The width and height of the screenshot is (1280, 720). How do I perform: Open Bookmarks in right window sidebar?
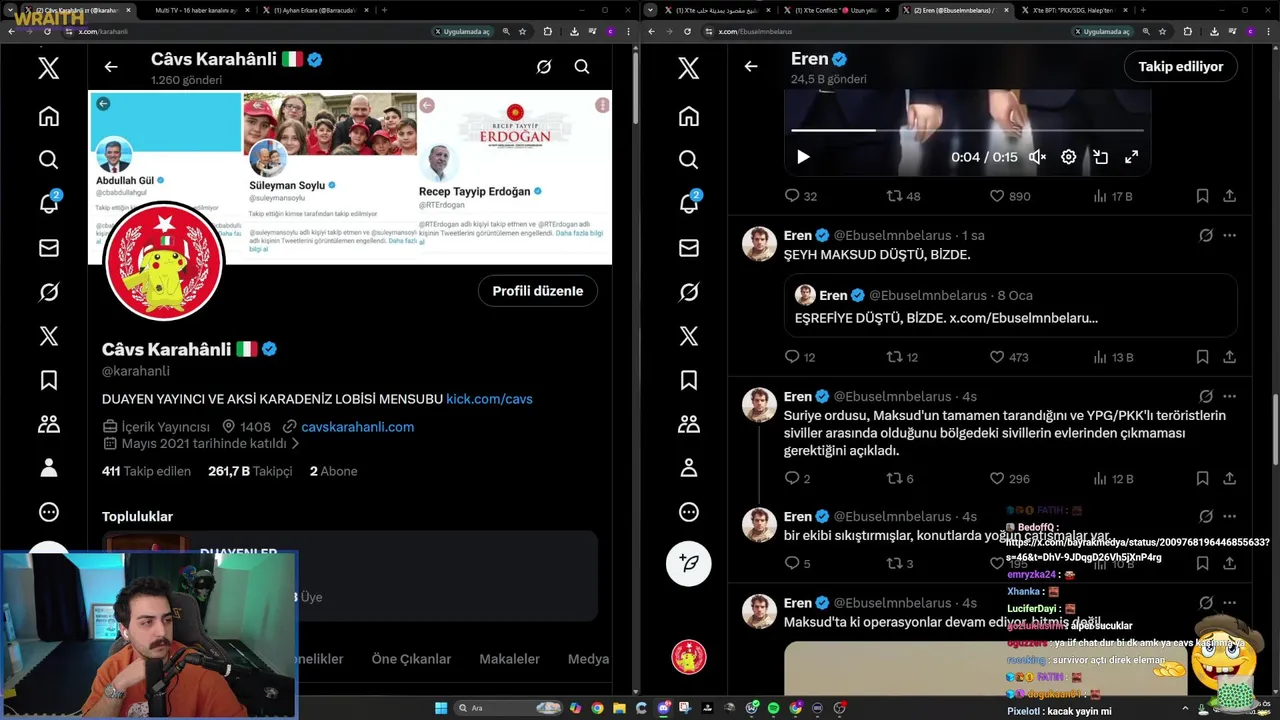(689, 380)
